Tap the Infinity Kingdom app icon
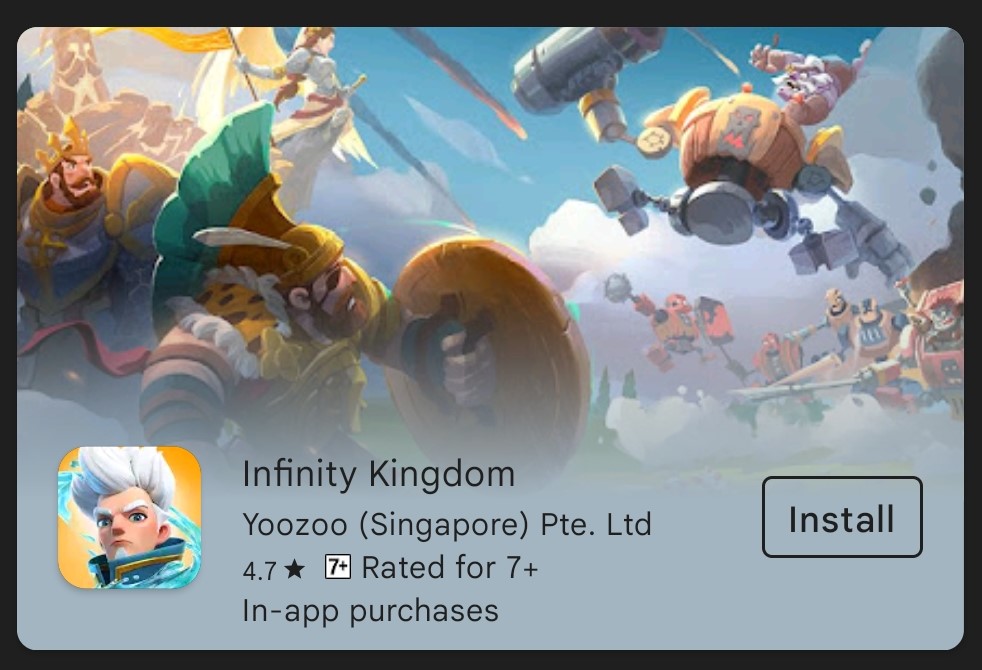Screen dimensions: 982x670 tap(130, 517)
